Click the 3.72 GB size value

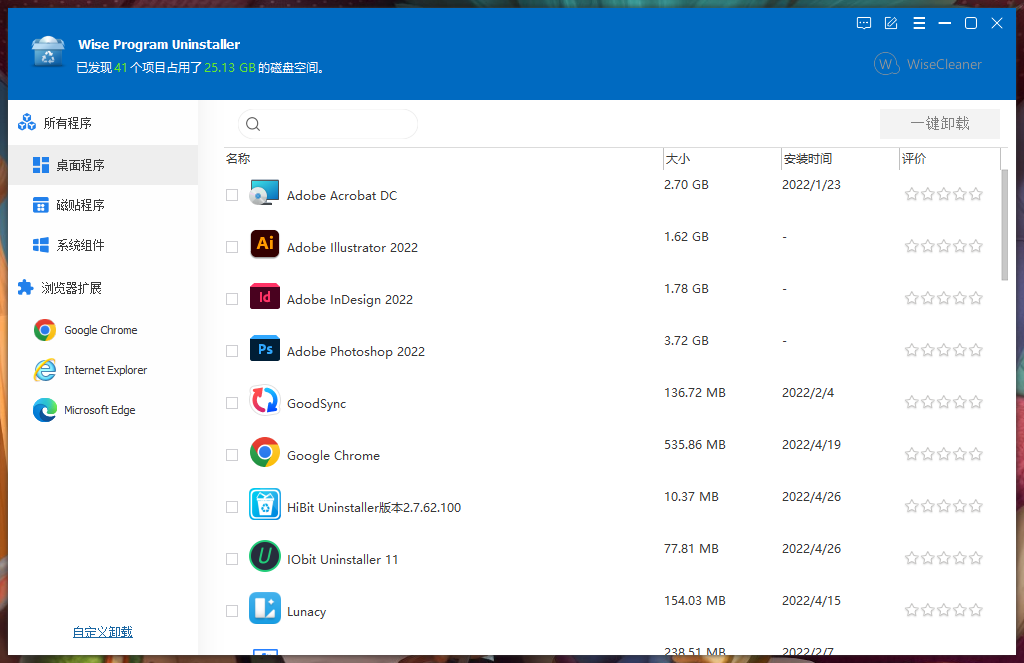[686, 340]
